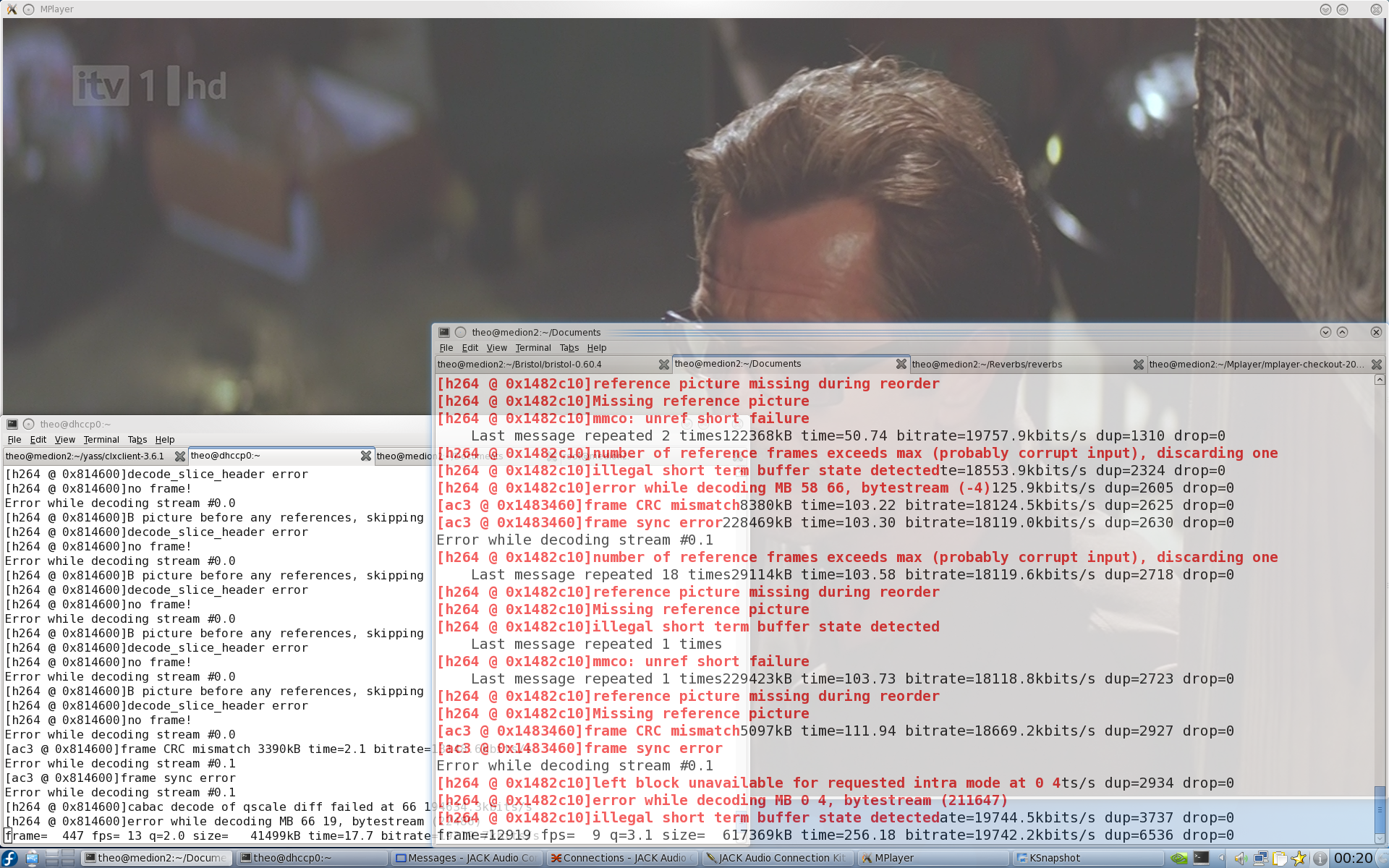Open the NVIDIA settings tray icon
1389x868 pixels.
(x=1179, y=858)
